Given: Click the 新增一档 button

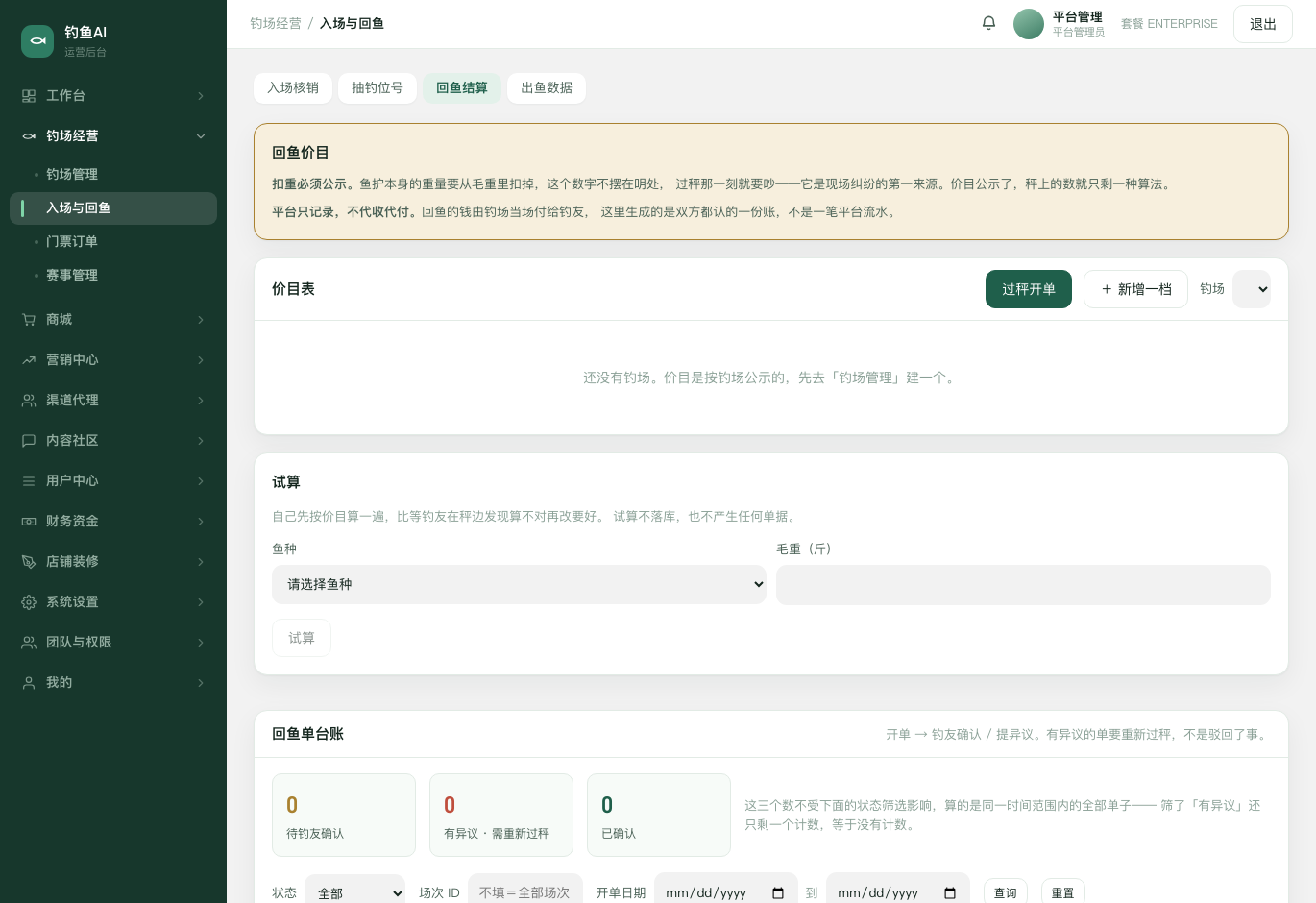Looking at the screenshot, I should pyautogui.click(x=1136, y=289).
